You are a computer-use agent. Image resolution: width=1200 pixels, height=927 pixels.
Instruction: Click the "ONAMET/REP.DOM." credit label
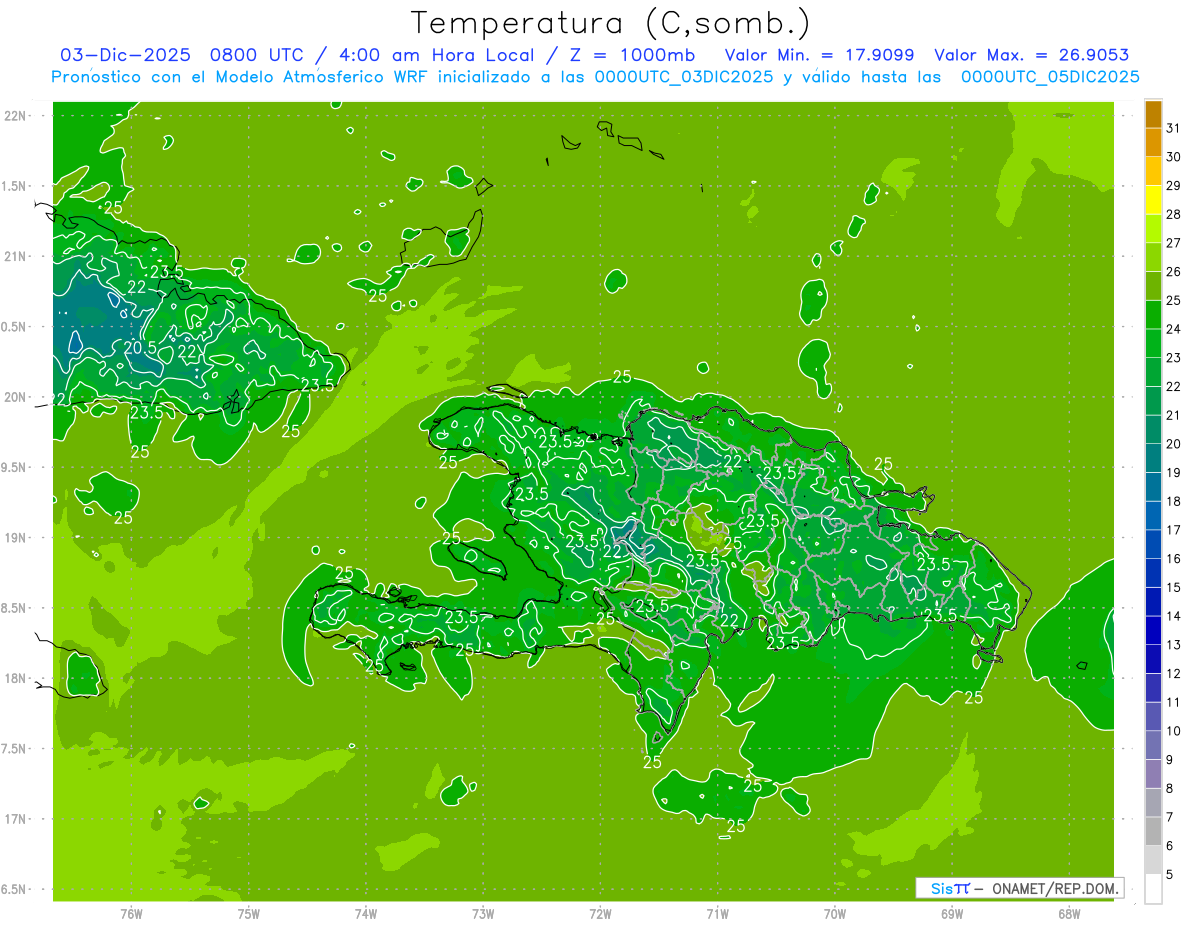tap(1055, 889)
